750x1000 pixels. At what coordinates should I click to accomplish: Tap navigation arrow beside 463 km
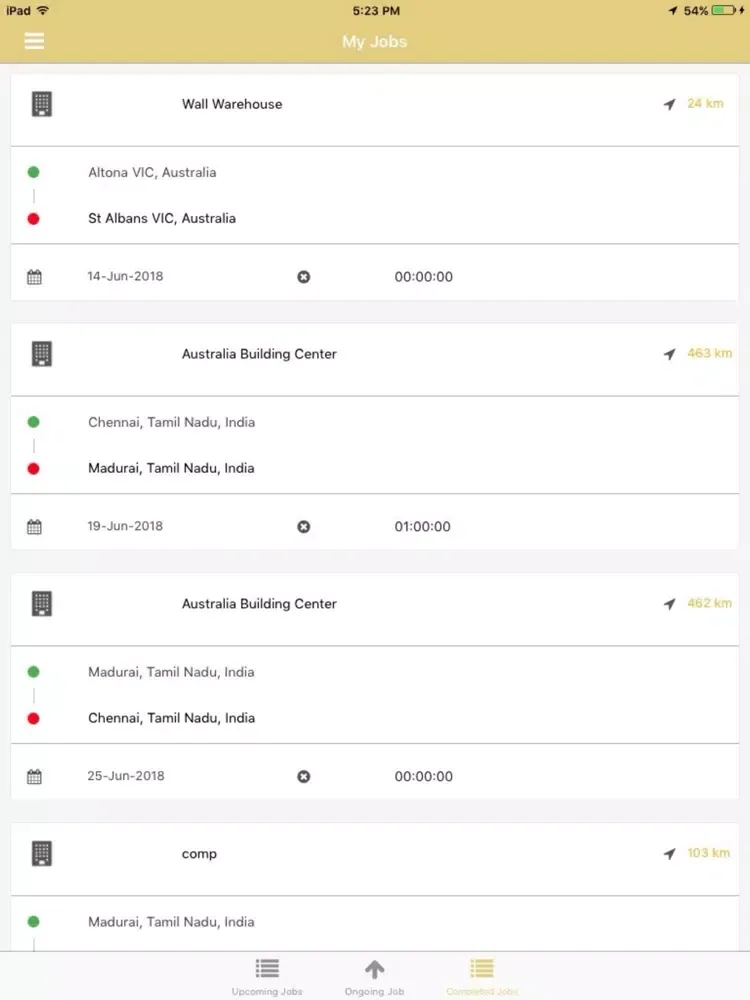point(669,354)
